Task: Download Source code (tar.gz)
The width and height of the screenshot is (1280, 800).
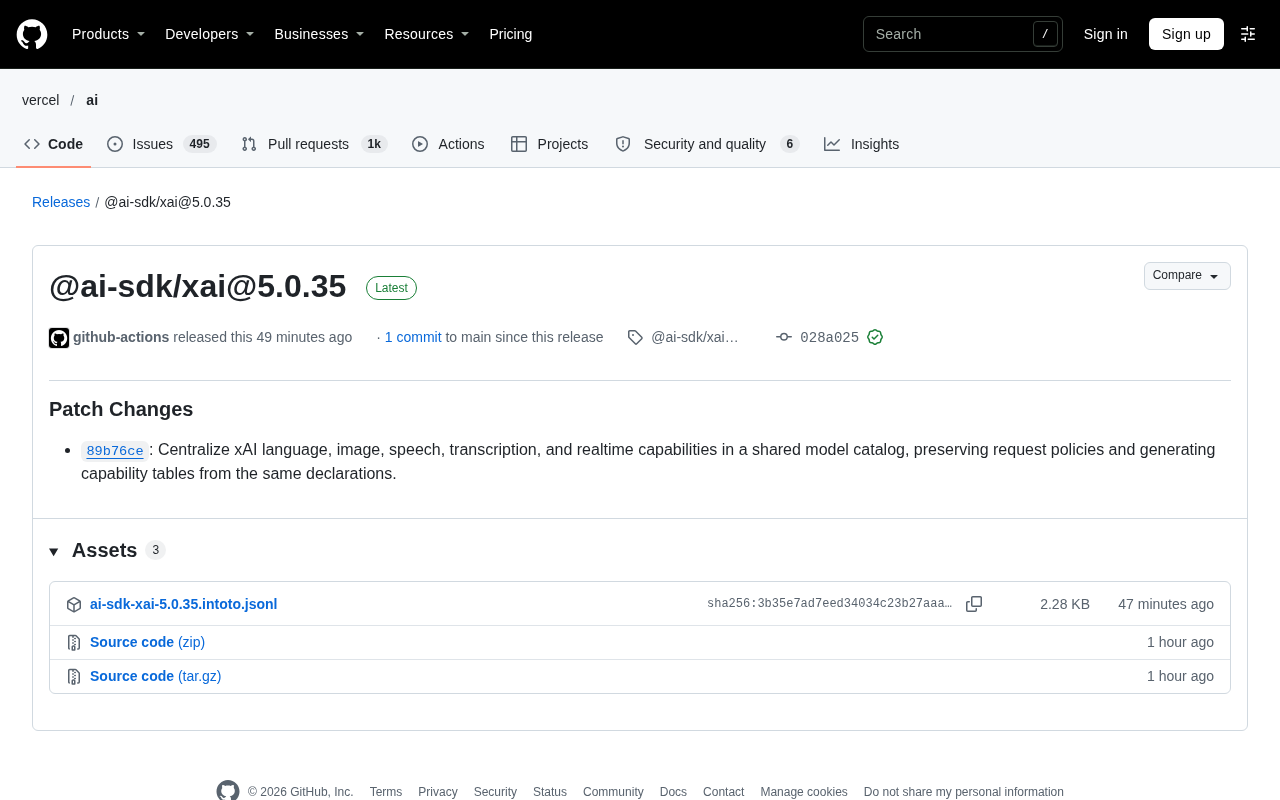Action: 156,676
